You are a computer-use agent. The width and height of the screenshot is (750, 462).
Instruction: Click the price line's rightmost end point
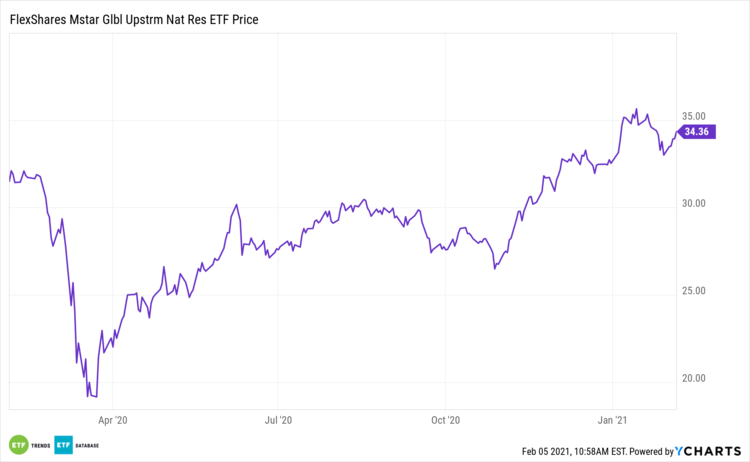coord(676,132)
